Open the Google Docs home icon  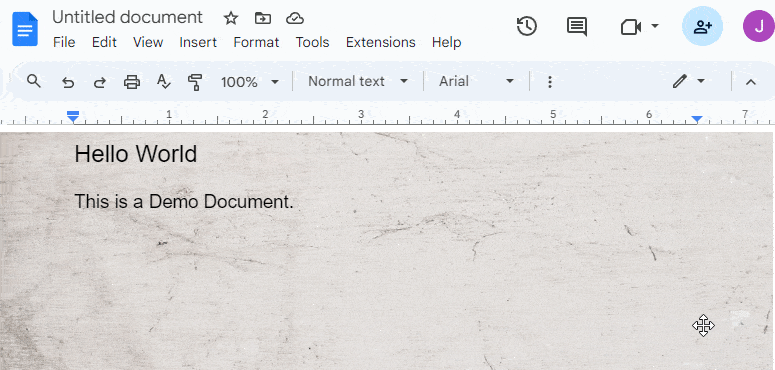pyautogui.click(x=25, y=30)
